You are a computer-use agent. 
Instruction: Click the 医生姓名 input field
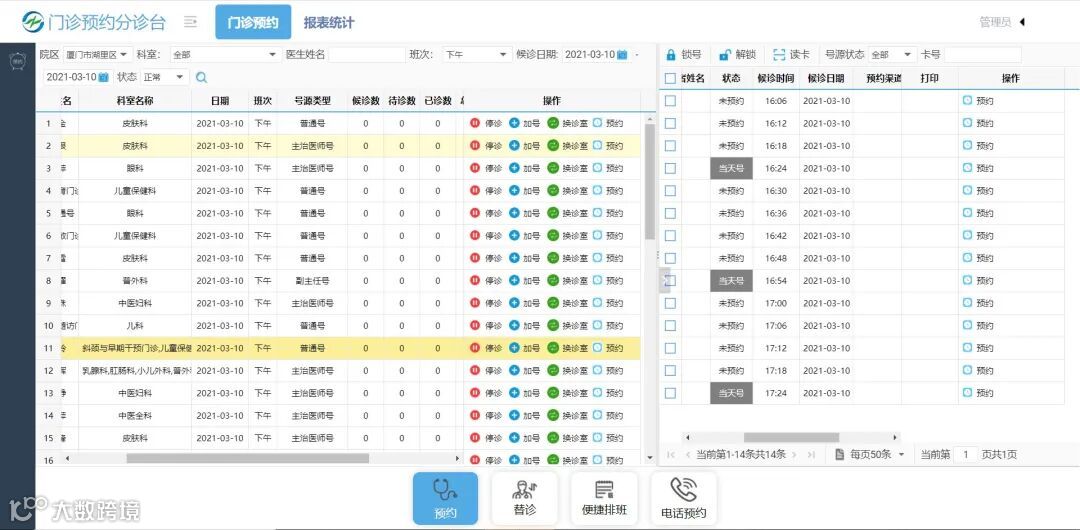367,54
